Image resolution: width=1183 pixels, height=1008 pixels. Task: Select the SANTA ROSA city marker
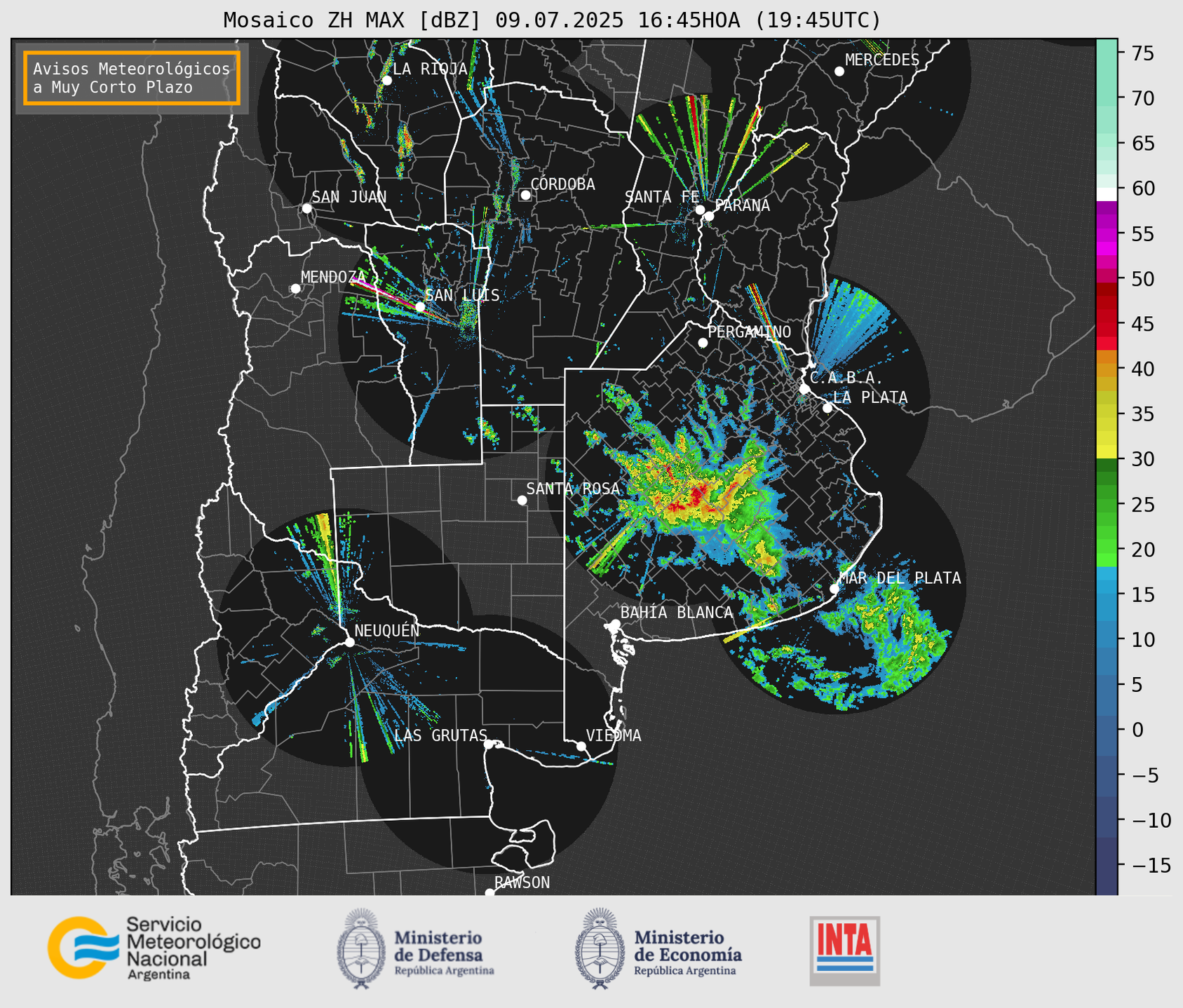pos(522,500)
